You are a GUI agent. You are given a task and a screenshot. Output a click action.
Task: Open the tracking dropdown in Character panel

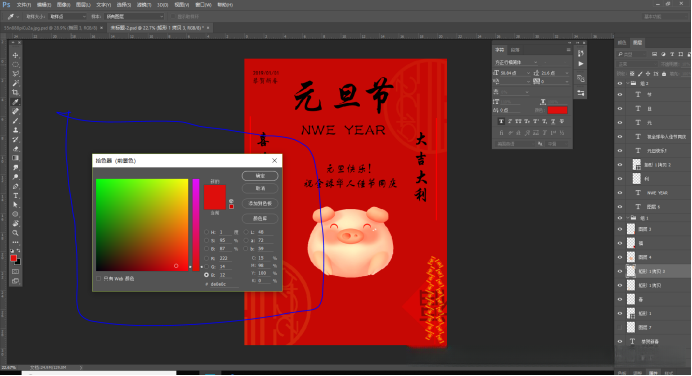click(567, 82)
